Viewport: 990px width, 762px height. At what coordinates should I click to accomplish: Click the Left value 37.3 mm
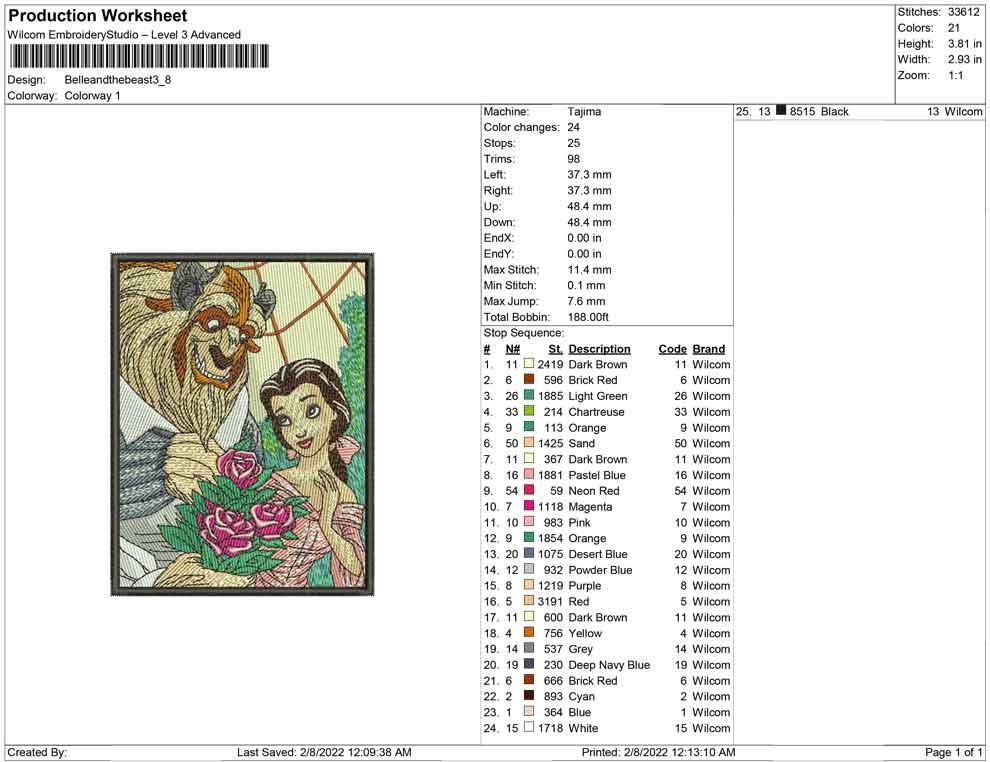point(589,174)
